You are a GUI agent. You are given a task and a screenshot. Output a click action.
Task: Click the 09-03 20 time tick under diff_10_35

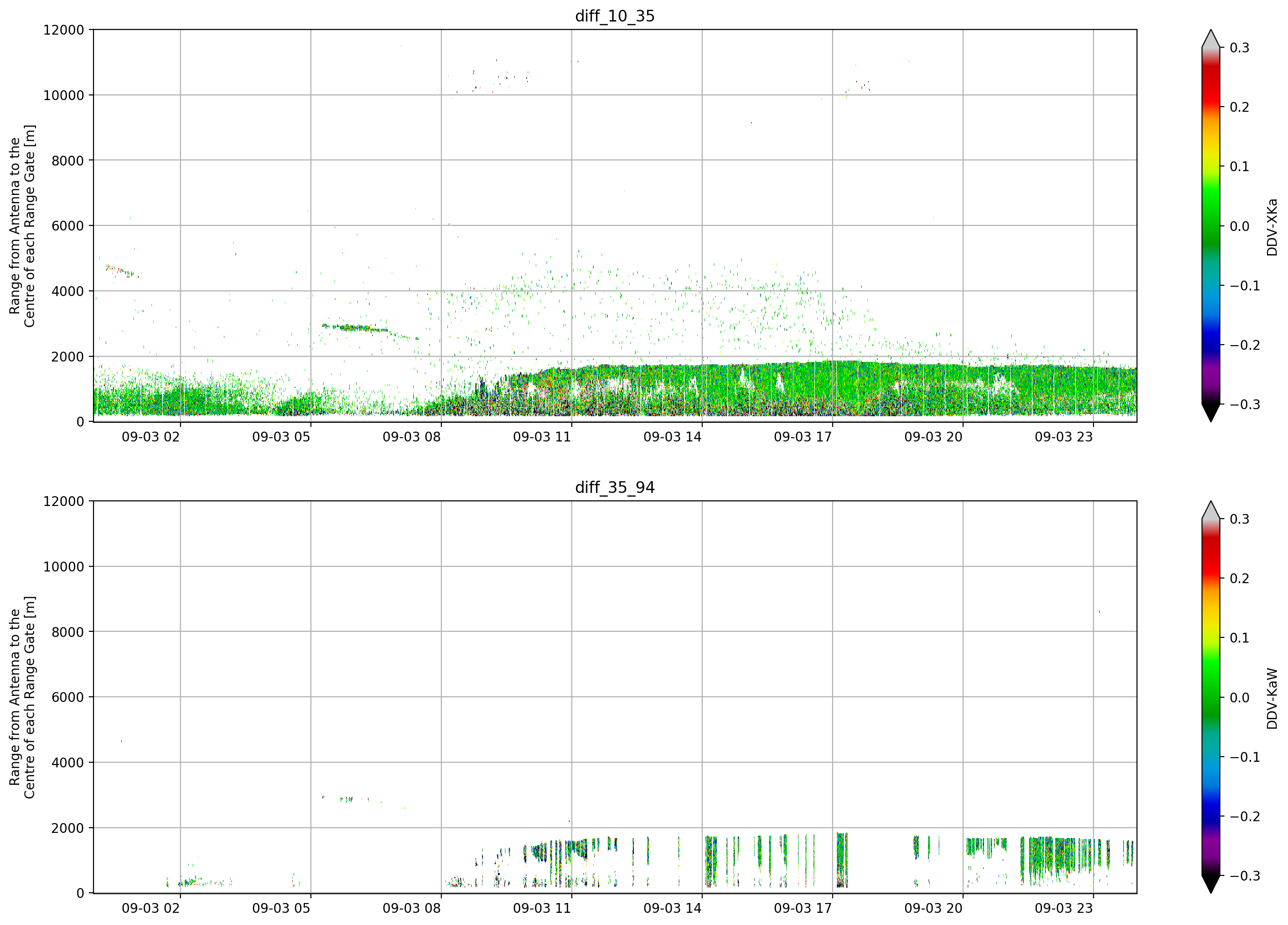pyautogui.click(x=934, y=437)
